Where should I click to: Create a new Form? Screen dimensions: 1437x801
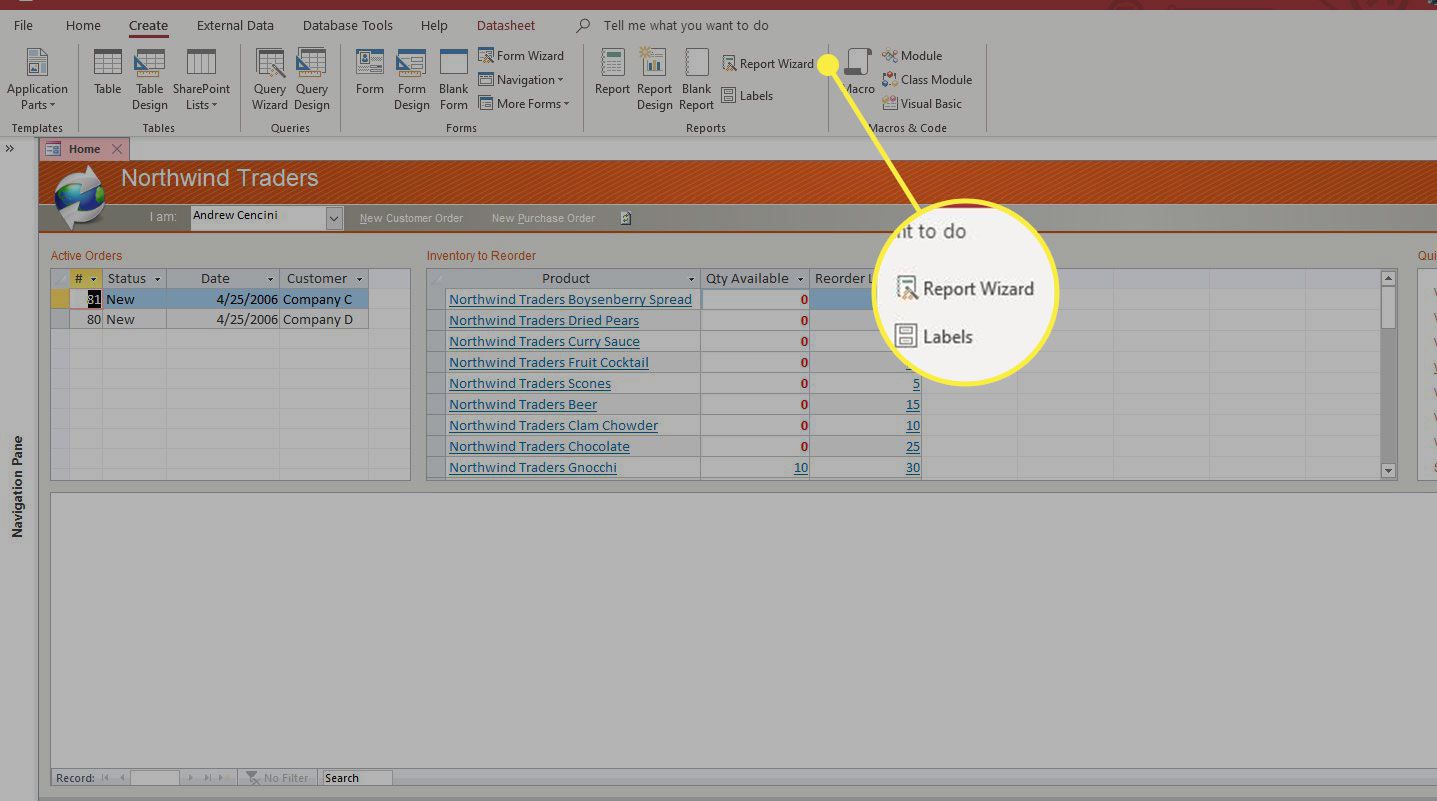[370, 72]
